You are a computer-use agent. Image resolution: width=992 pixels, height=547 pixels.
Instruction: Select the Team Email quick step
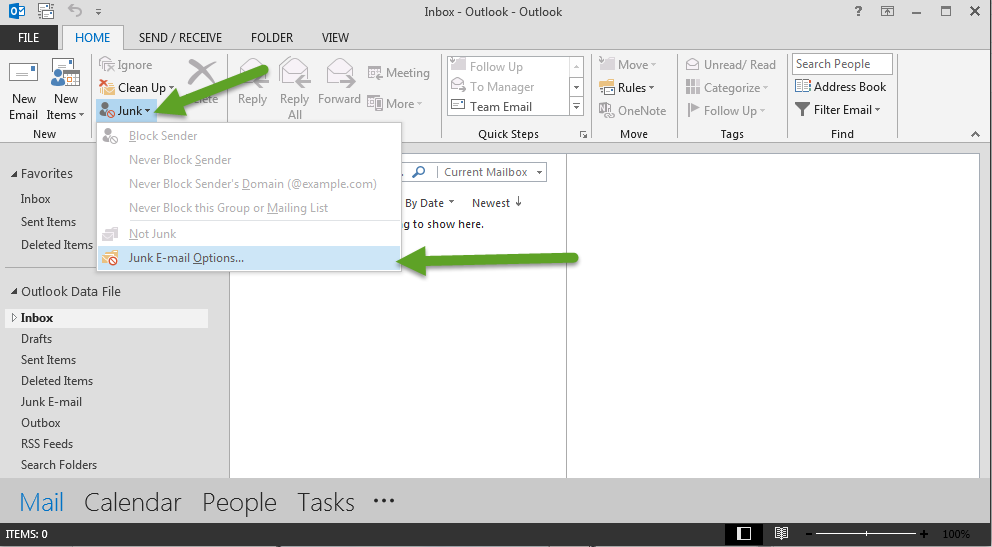click(x=509, y=107)
